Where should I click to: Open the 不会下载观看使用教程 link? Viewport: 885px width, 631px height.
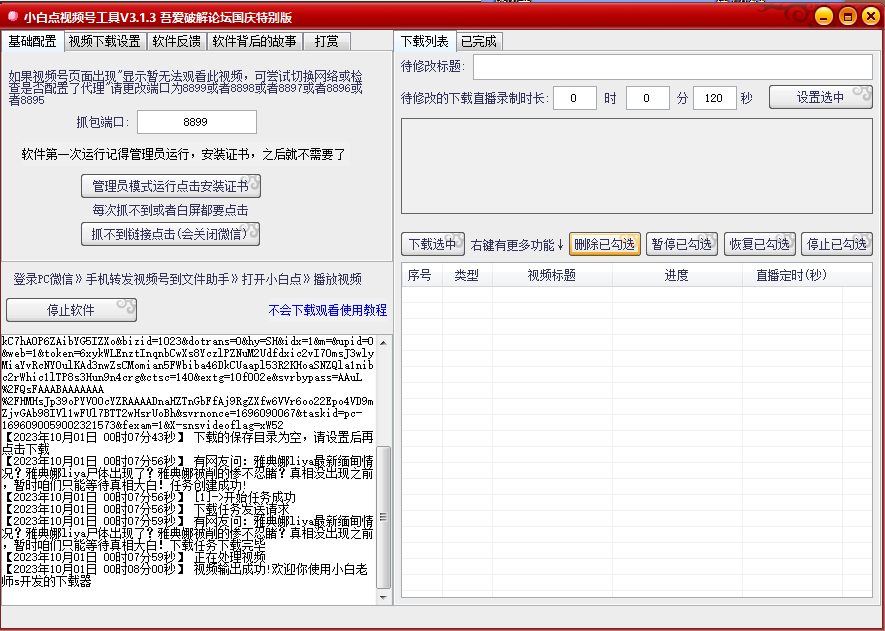(327, 310)
